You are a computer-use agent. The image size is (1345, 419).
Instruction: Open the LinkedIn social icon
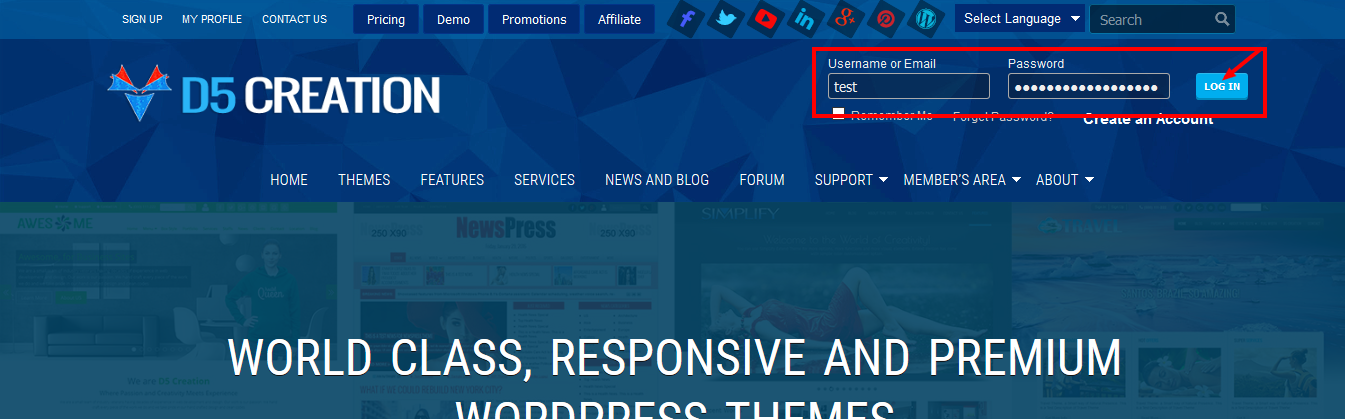[x=807, y=18]
